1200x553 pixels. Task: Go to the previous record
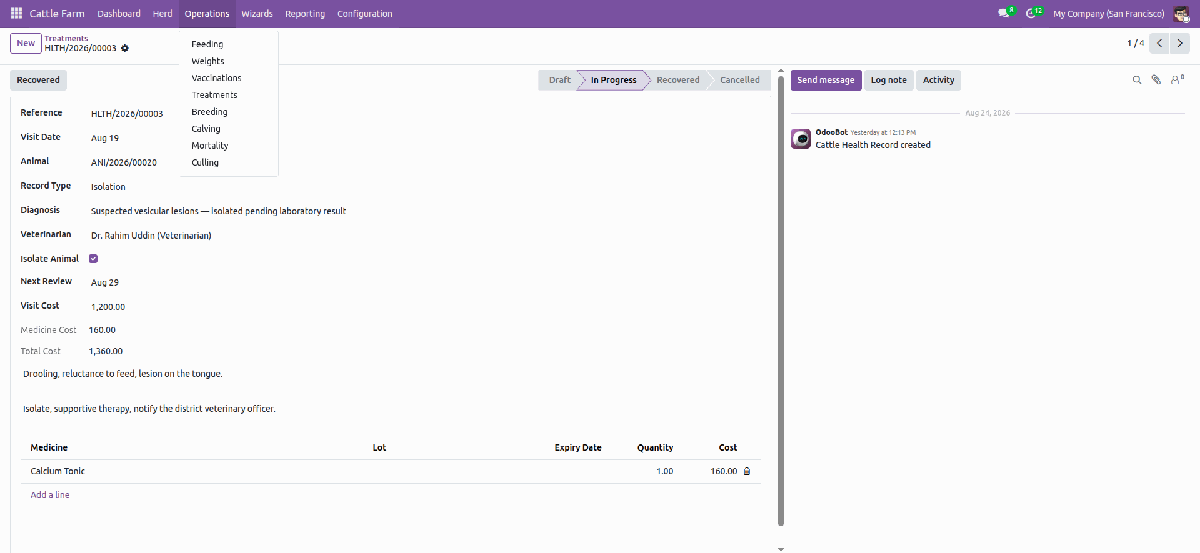(x=1159, y=43)
